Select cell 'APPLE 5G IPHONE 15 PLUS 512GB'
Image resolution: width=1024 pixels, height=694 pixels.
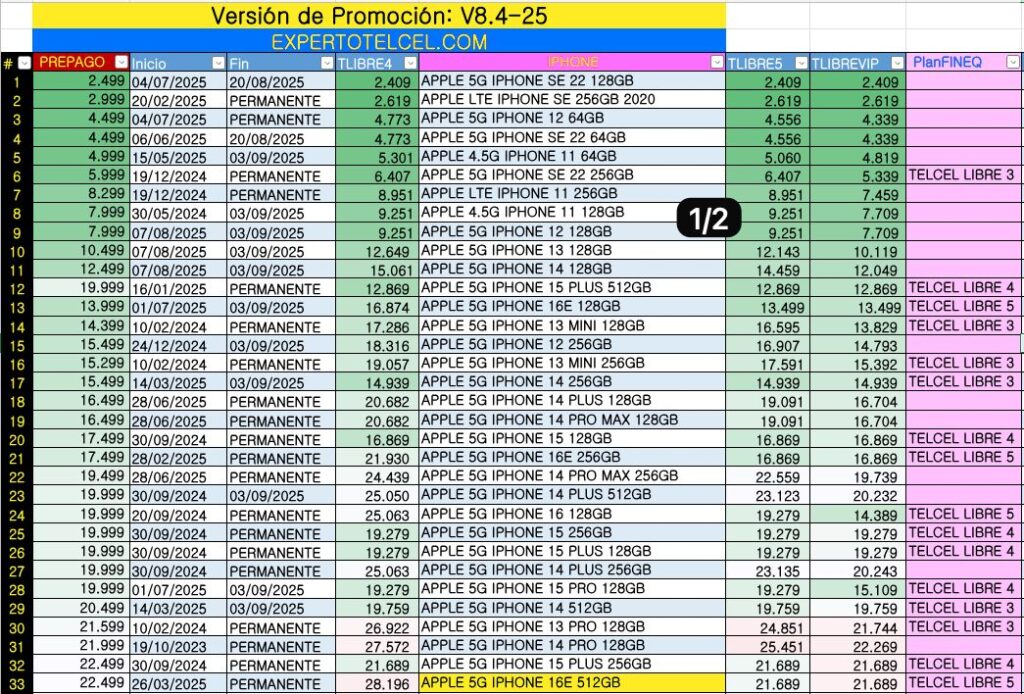tap(572, 288)
